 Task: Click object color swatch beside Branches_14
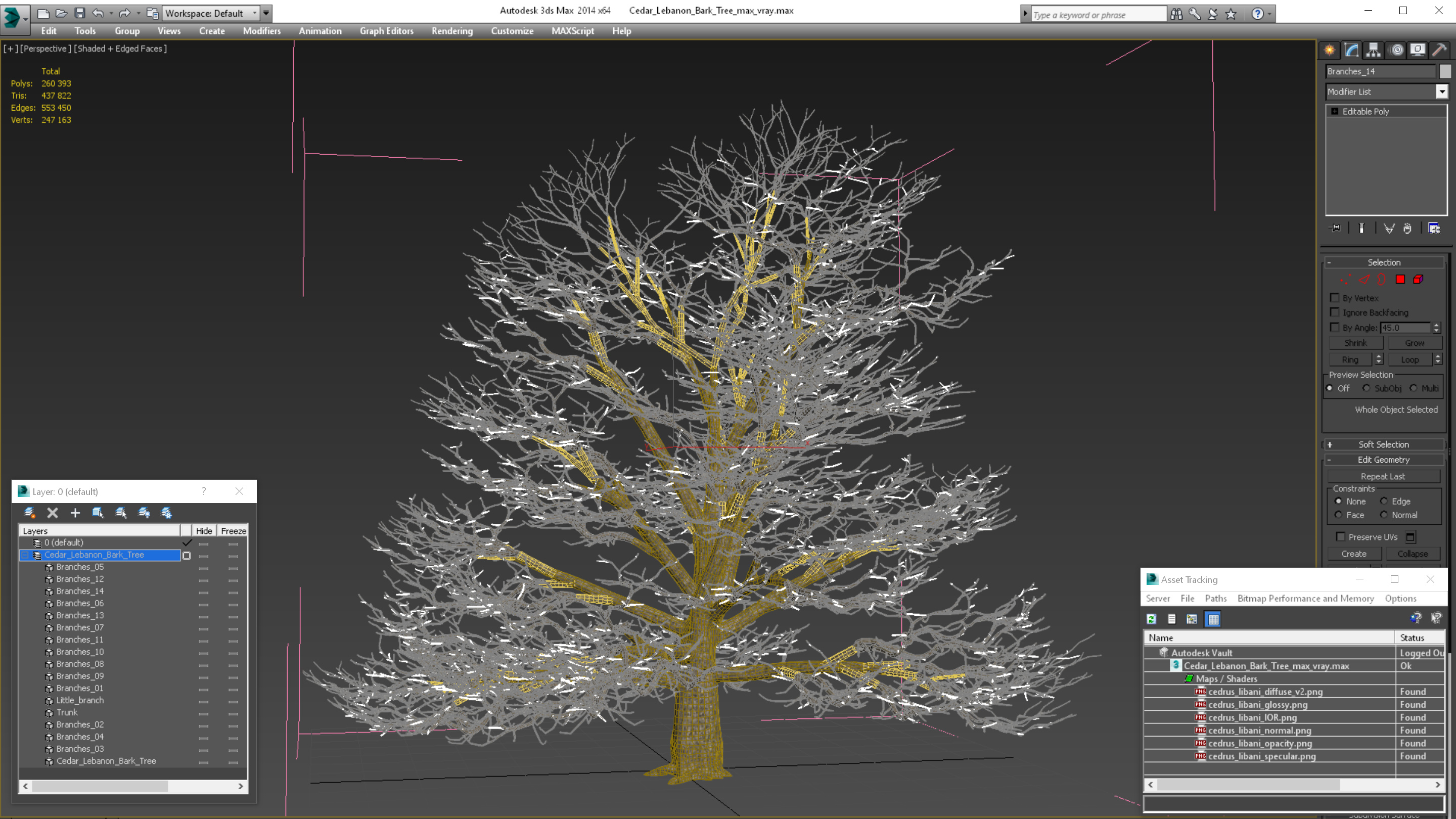coord(1445,71)
